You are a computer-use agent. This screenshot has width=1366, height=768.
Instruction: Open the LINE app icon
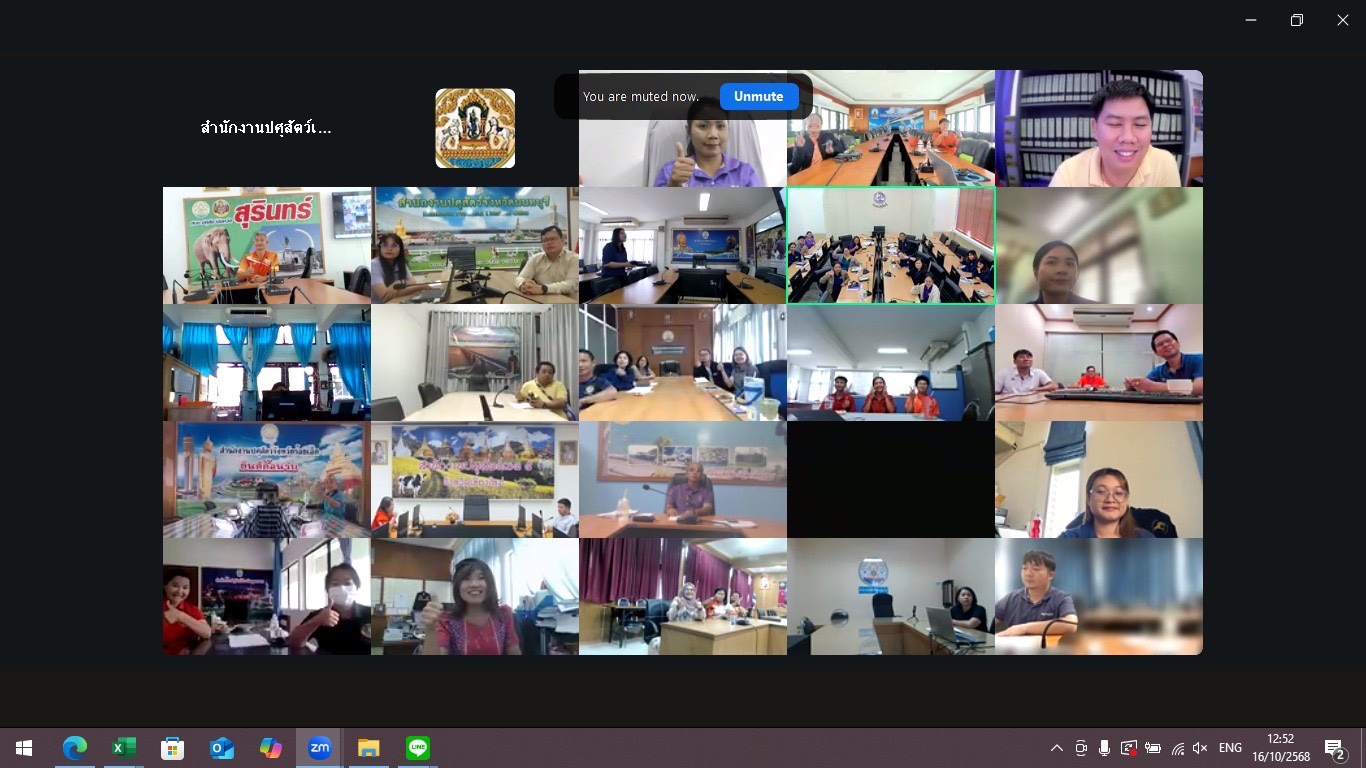click(x=417, y=748)
